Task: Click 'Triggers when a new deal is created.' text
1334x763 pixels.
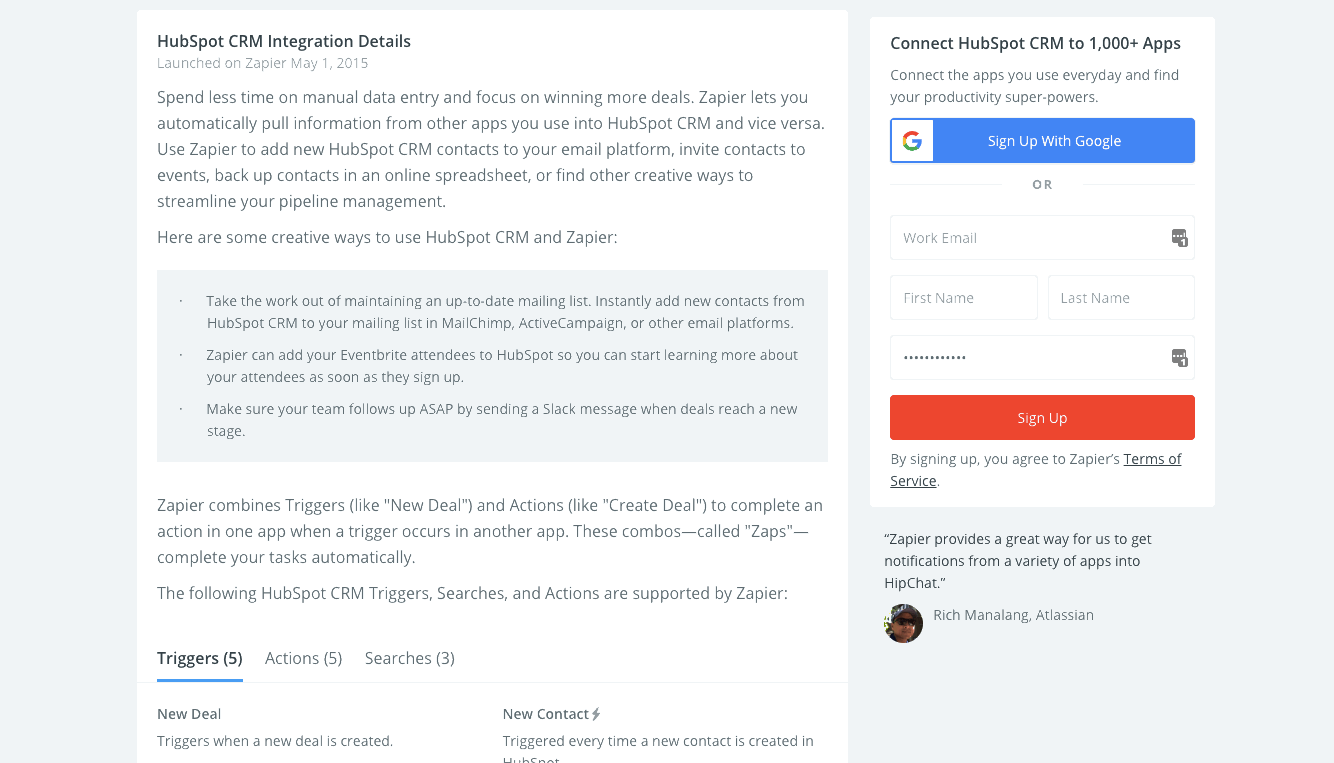Action: [275, 741]
